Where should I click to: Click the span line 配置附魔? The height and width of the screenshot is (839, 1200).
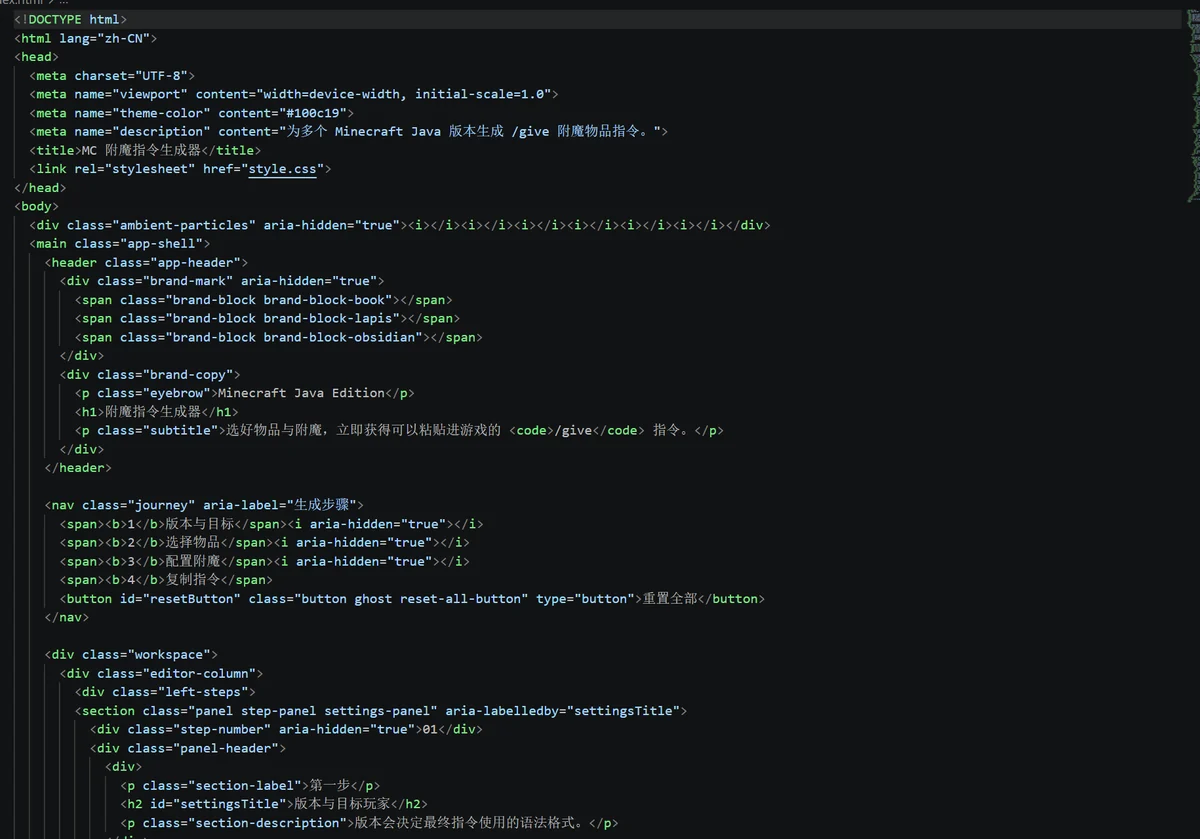[x=264, y=561]
